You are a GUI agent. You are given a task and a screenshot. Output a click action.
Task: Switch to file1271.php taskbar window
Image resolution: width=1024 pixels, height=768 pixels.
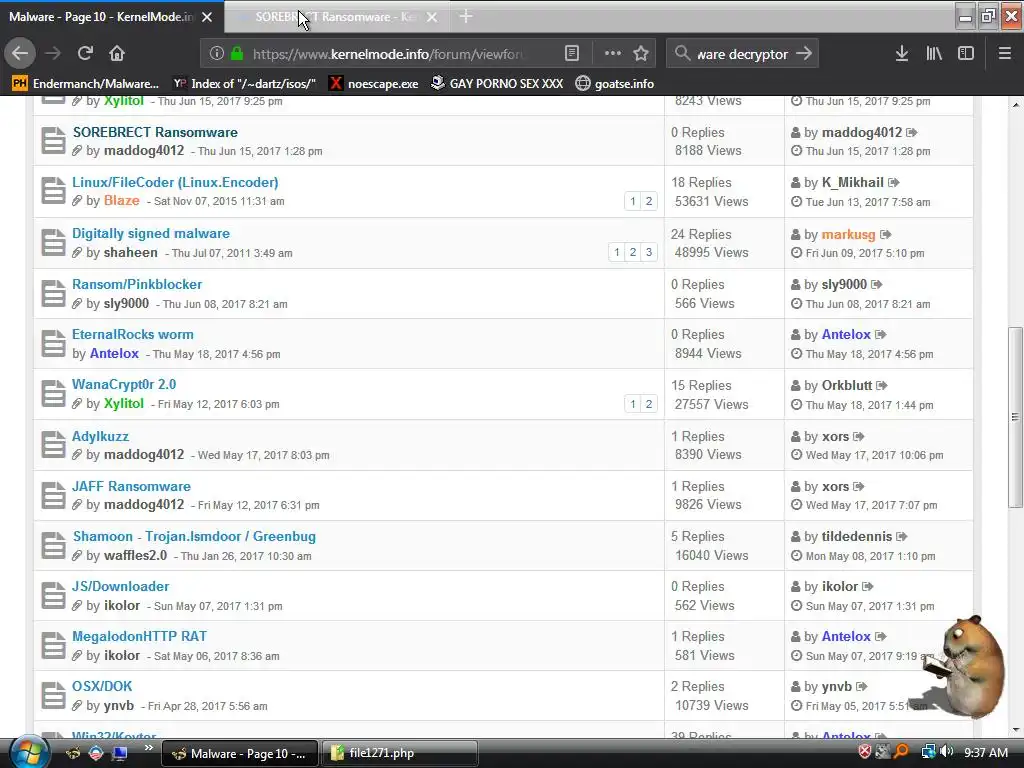click(399, 753)
